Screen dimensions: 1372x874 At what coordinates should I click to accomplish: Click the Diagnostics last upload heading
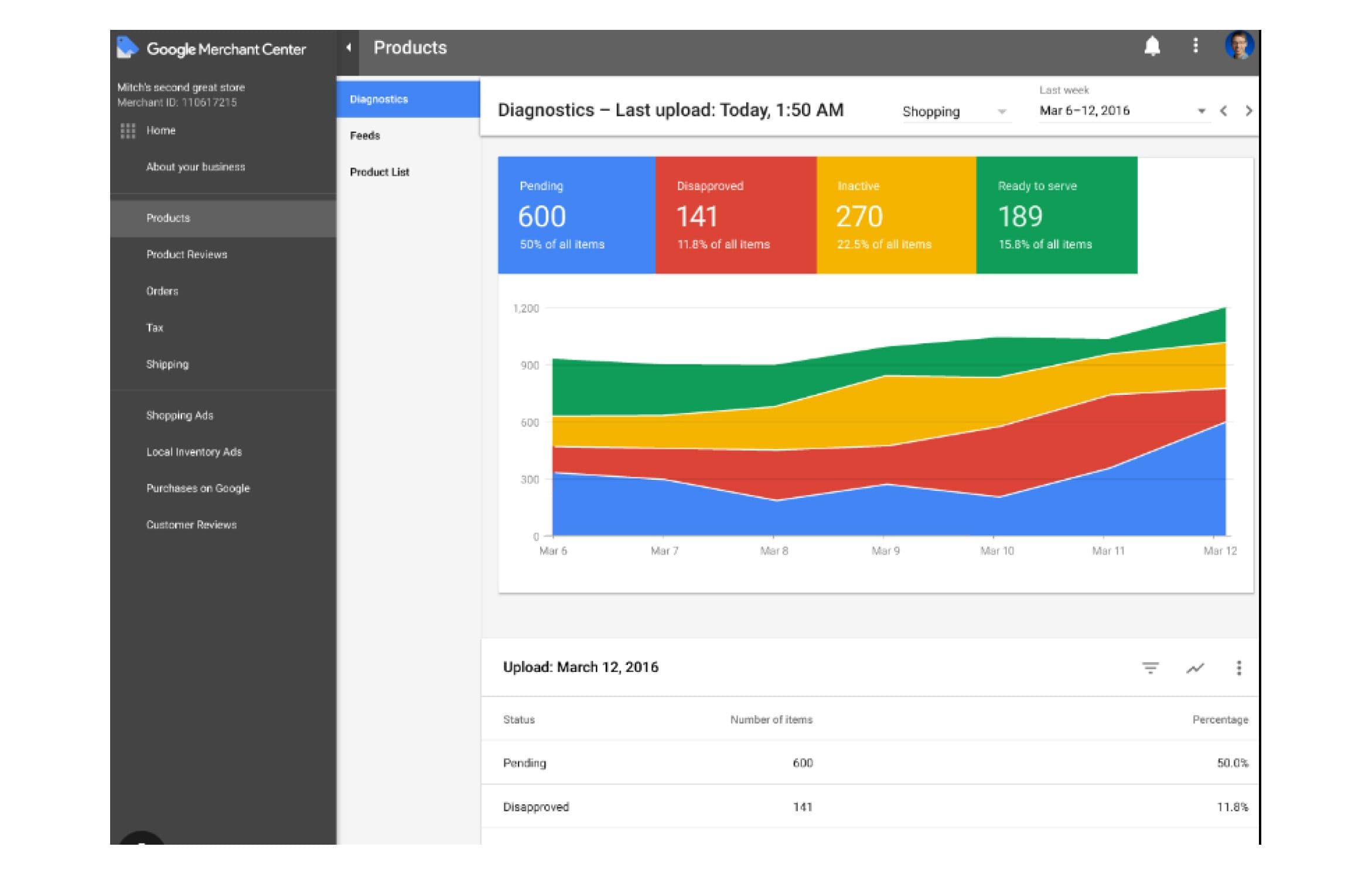pyautogui.click(x=671, y=110)
